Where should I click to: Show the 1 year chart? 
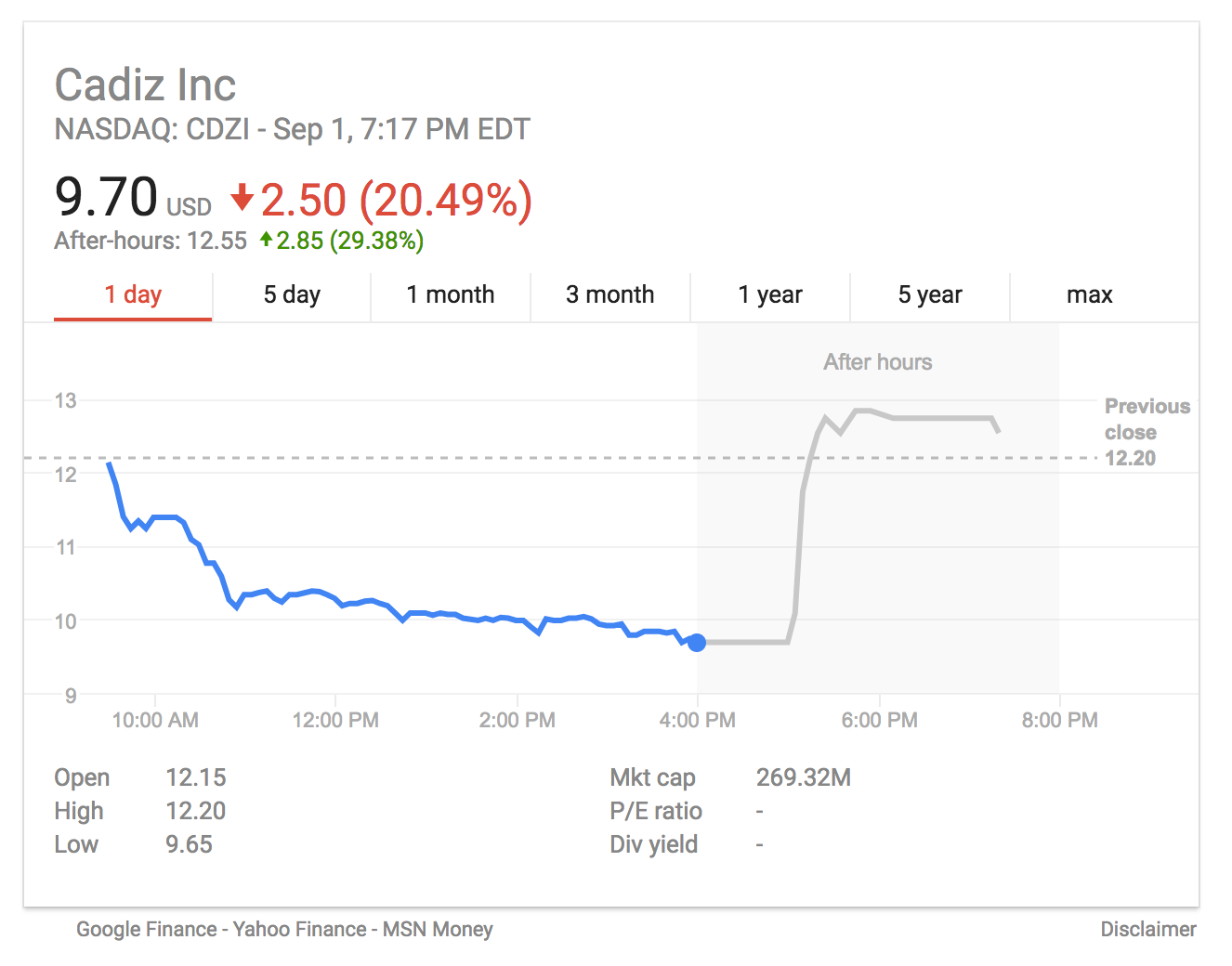pyautogui.click(x=770, y=295)
